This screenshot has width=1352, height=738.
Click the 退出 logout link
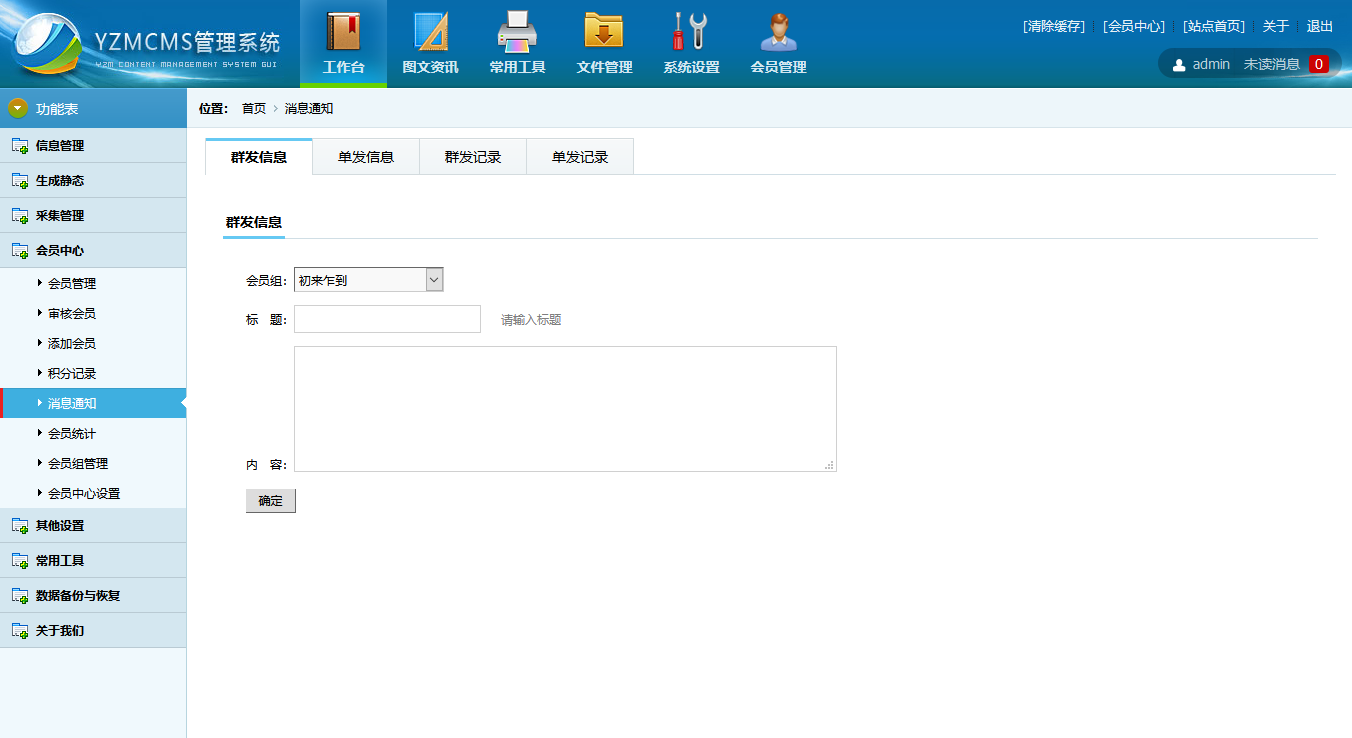click(x=1319, y=26)
